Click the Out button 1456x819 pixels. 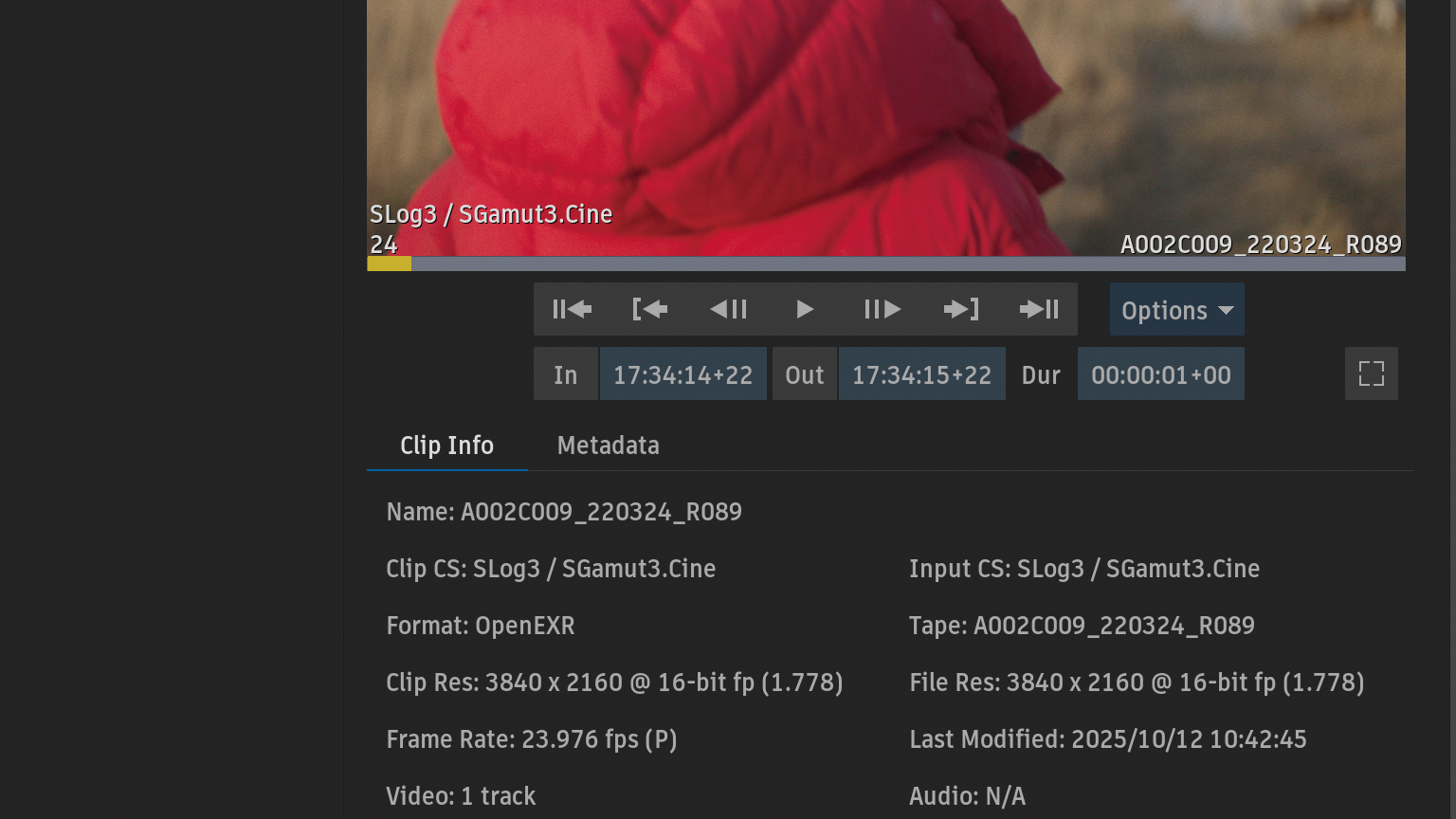click(x=804, y=374)
